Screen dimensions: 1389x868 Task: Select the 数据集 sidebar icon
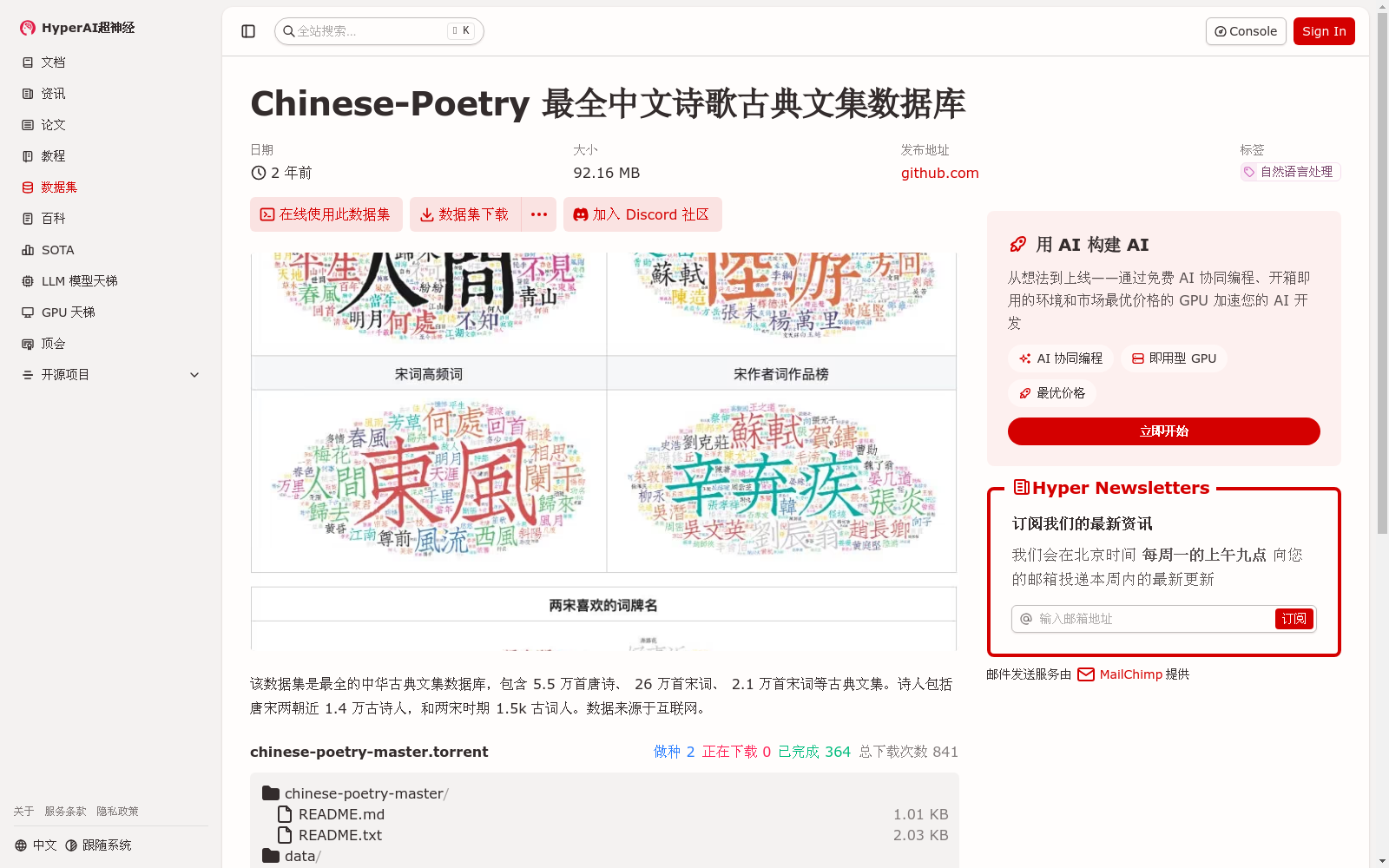click(28, 187)
